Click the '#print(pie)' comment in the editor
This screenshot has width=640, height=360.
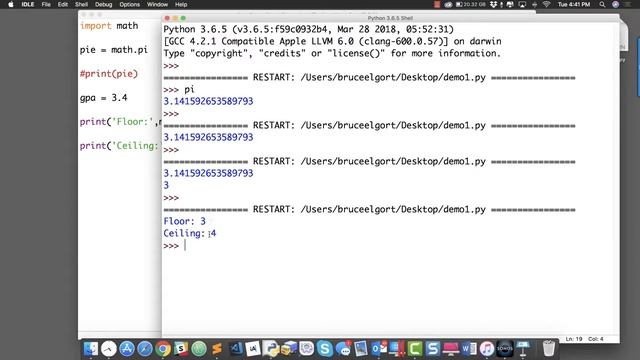pyautogui.click(x=109, y=74)
